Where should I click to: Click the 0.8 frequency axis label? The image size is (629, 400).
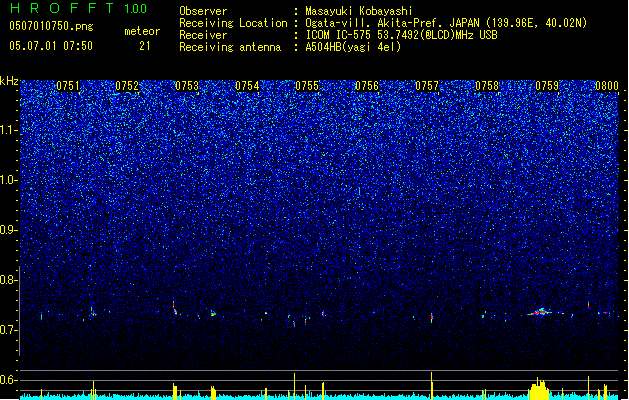pyautogui.click(x=9, y=280)
